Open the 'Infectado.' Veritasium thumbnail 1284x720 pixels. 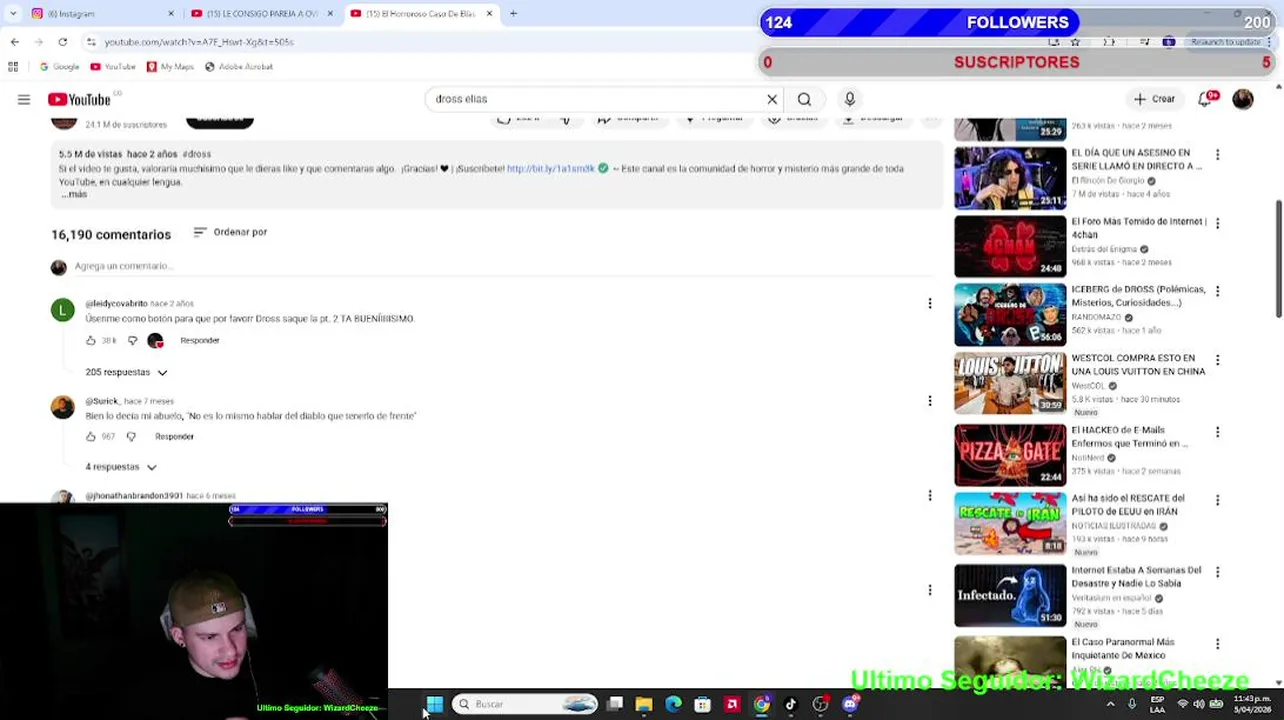tap(1010, 595)
